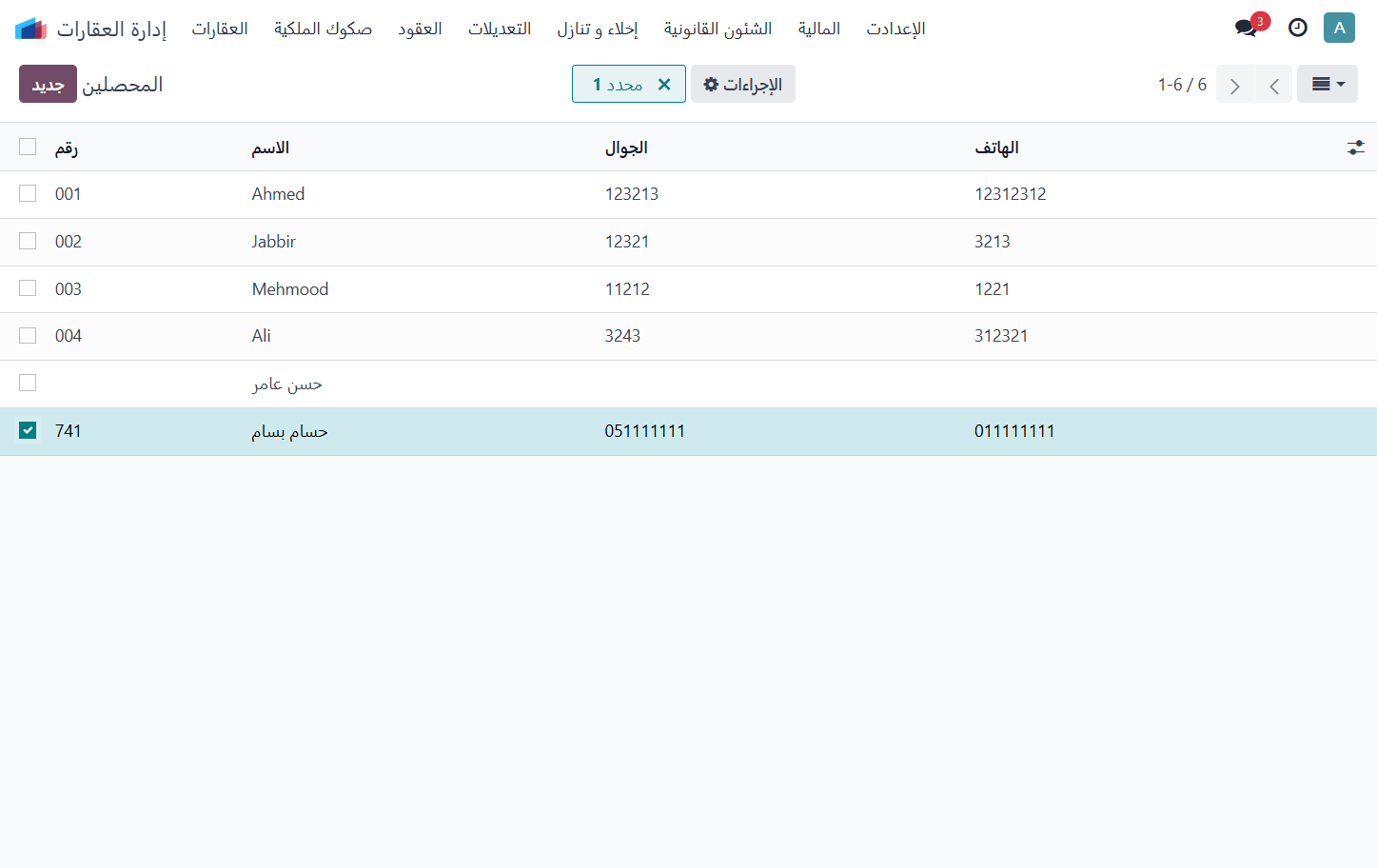Open the صكوك الملكية menu
This screenshot has width=1377, height=868.
click(x=323, y=29)
